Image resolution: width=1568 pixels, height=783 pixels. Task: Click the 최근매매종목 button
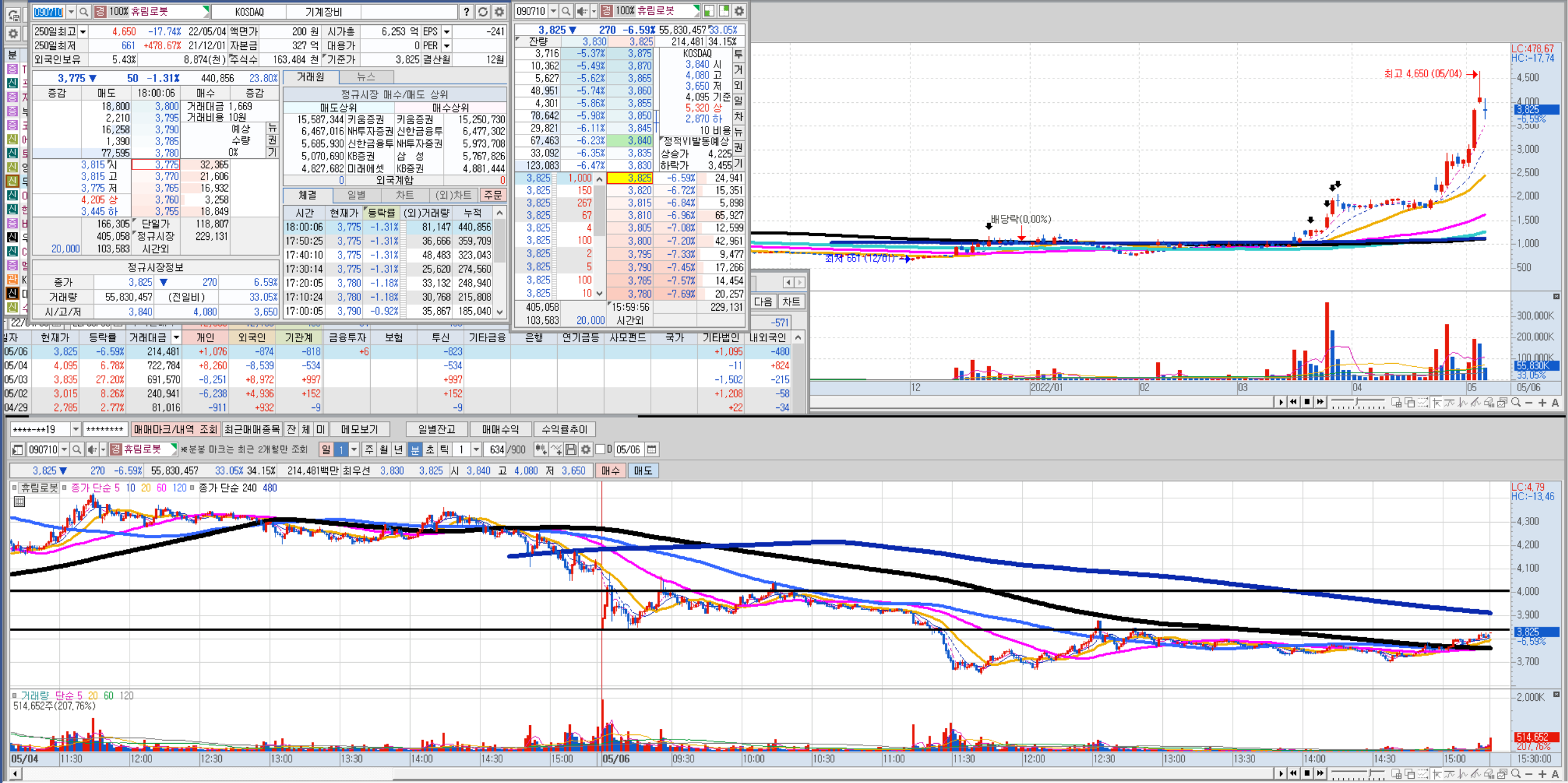point(252,430)
